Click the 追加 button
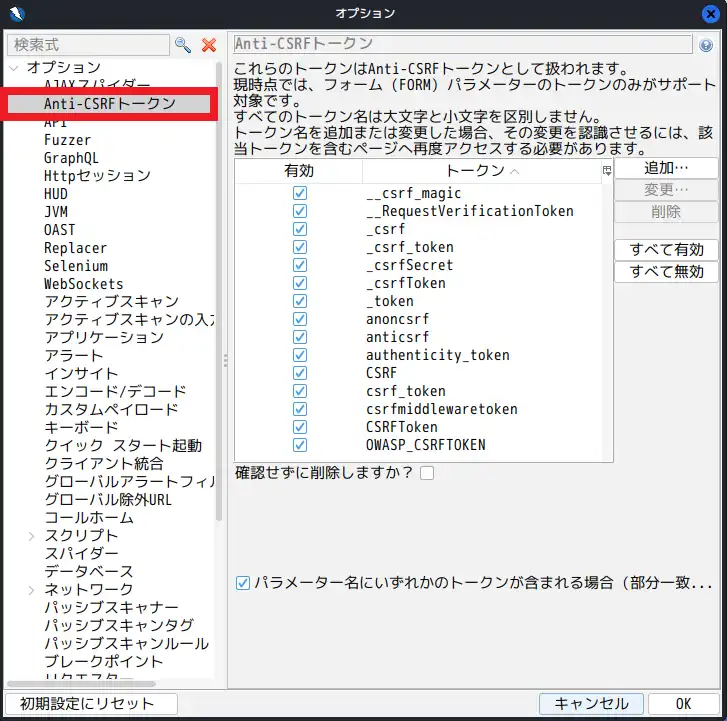This screenshot has width=727, height=721. [x=665, y=168]
